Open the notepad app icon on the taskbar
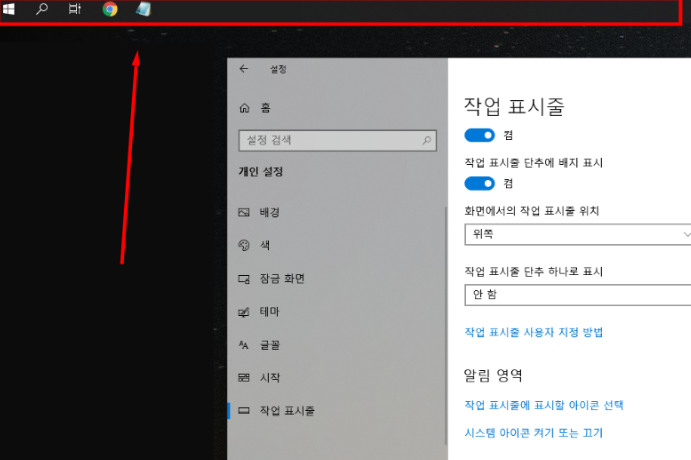Viewport: 691px width, 460px height. tap(143, 9)
